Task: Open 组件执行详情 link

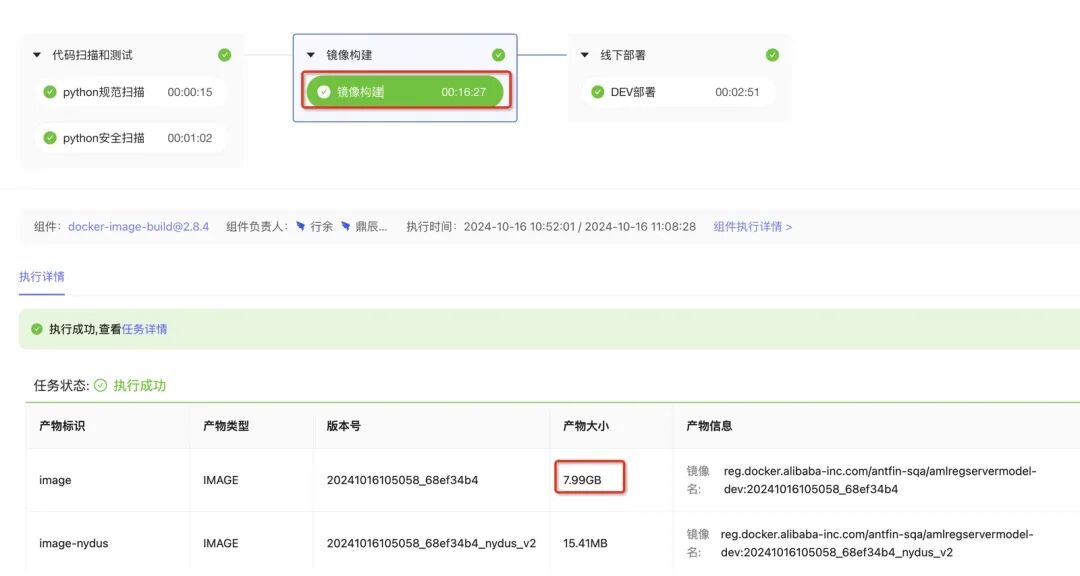Action: pyautogui.click(x=753, y=227)
